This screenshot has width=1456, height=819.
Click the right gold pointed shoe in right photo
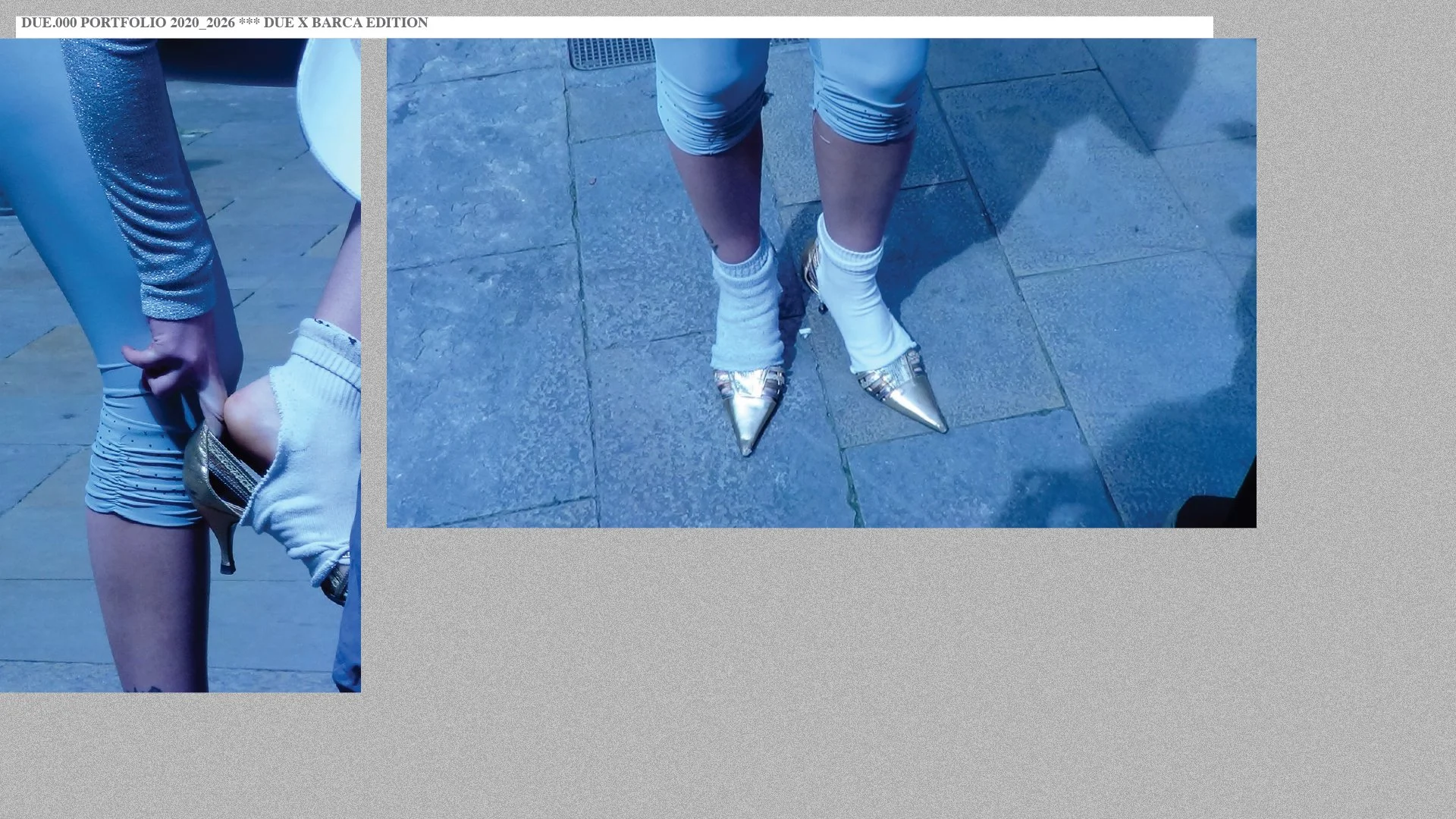pyautogui.click(x=910, y=398)
